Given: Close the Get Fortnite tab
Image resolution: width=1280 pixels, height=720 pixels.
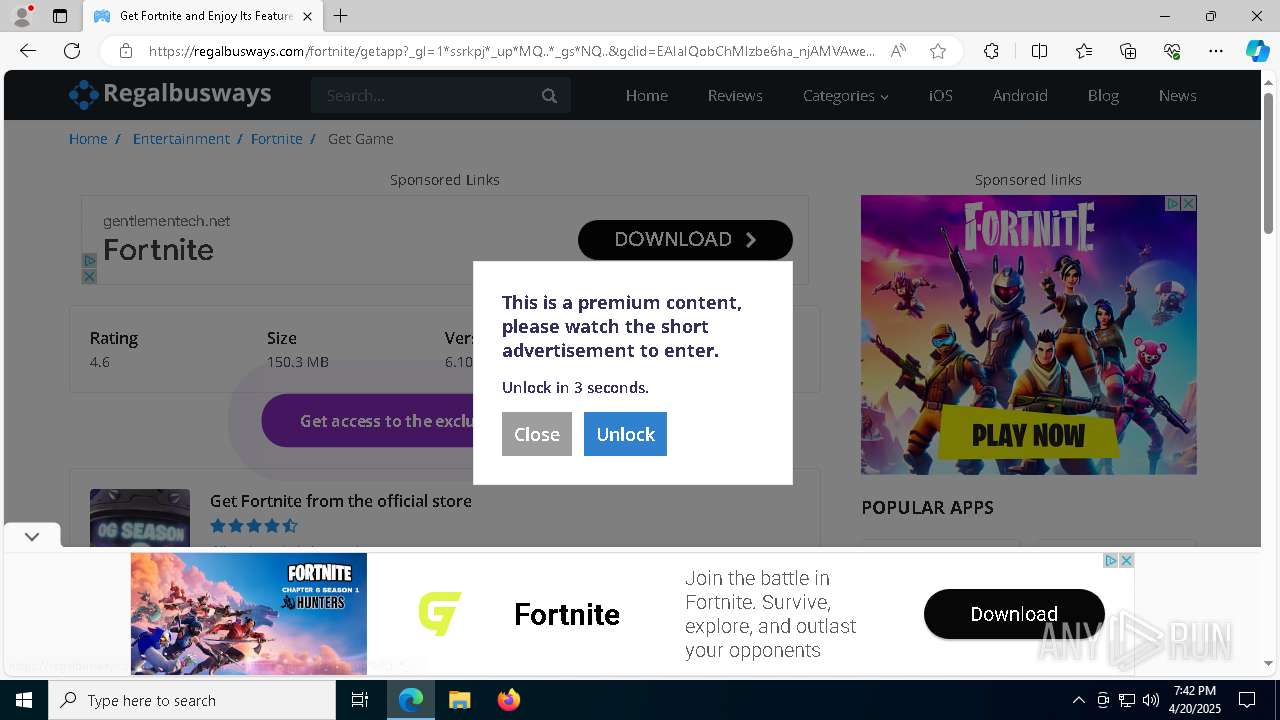Looking at the screenshot, I should tap(308, 16).
